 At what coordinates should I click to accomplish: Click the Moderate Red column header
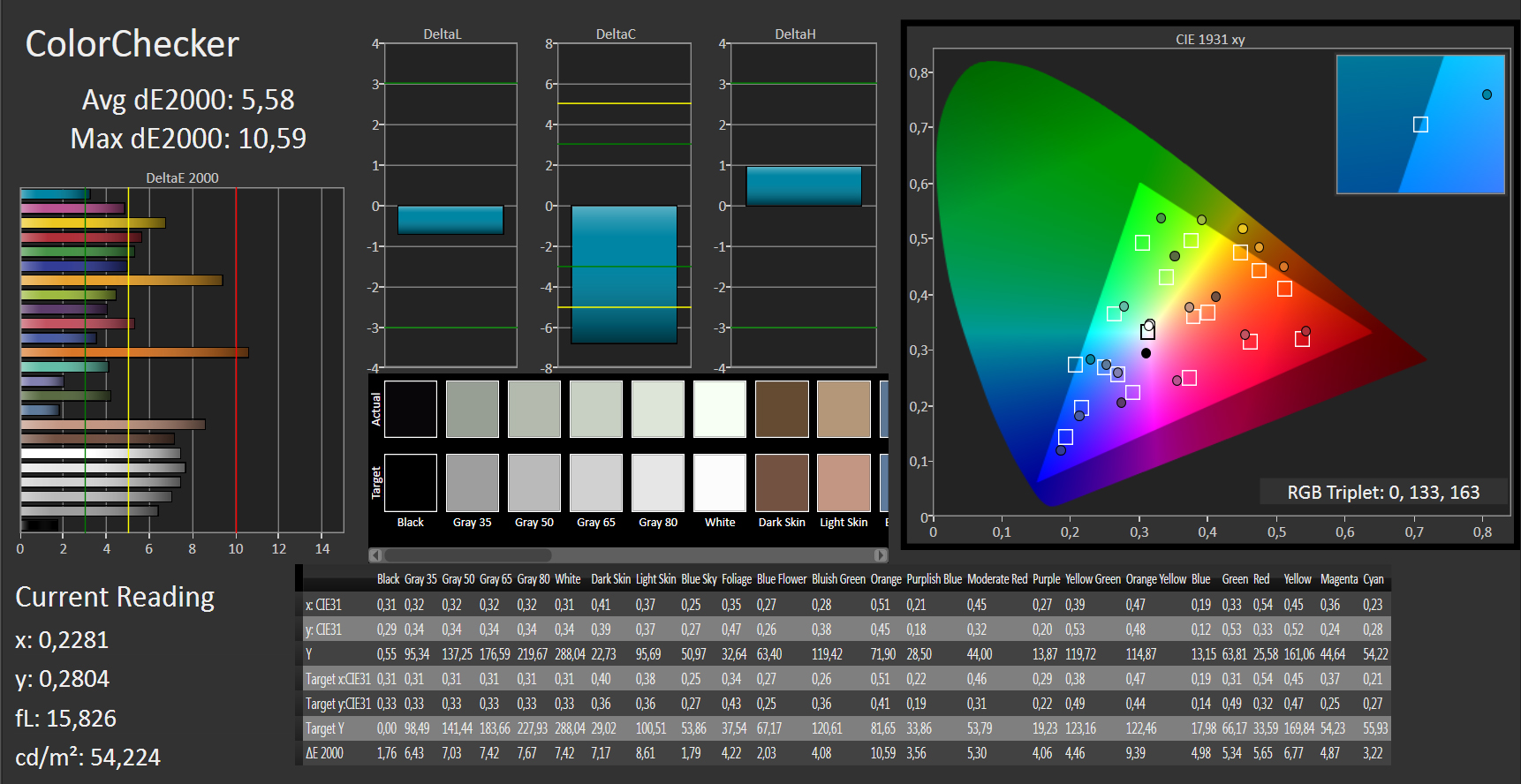(997, 579)
